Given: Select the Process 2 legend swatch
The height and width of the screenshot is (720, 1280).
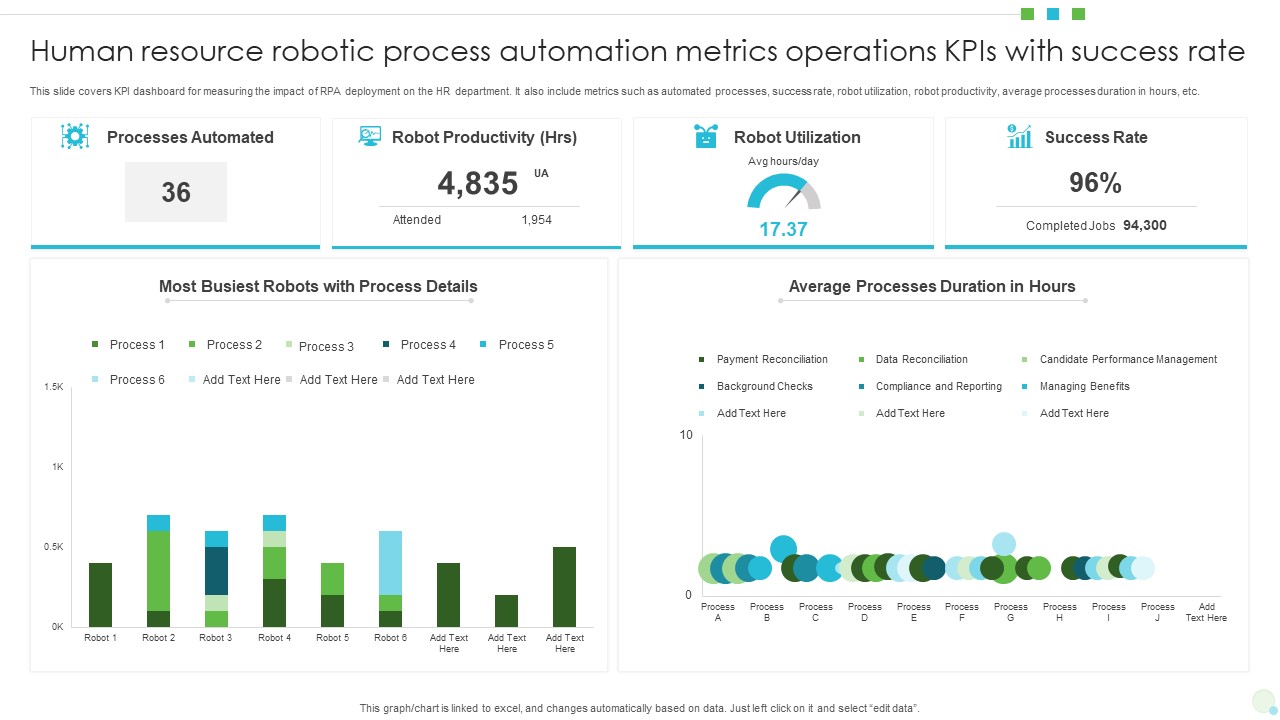Looking at the screenshot, I should pyautogui.click(x=192, y=345).
